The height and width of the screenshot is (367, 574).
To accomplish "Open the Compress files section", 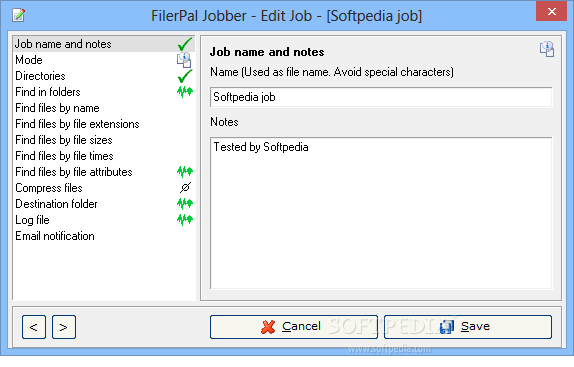I will [104, 188].
